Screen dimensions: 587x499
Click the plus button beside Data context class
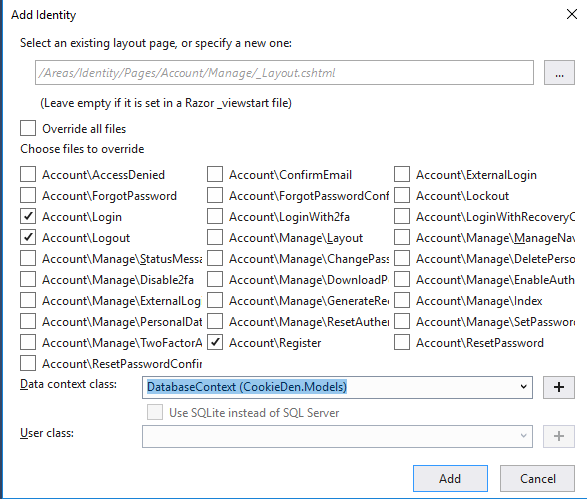(559, 387)
